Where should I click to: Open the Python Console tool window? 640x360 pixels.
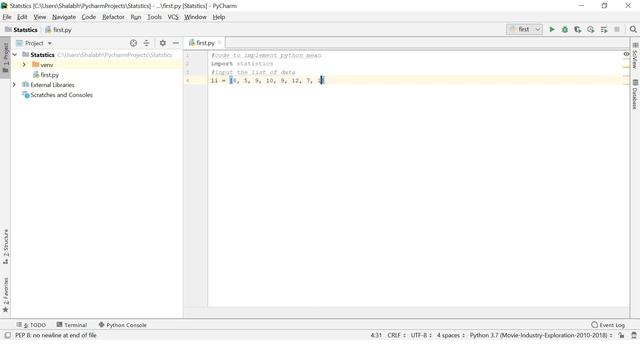coord(122,325)
